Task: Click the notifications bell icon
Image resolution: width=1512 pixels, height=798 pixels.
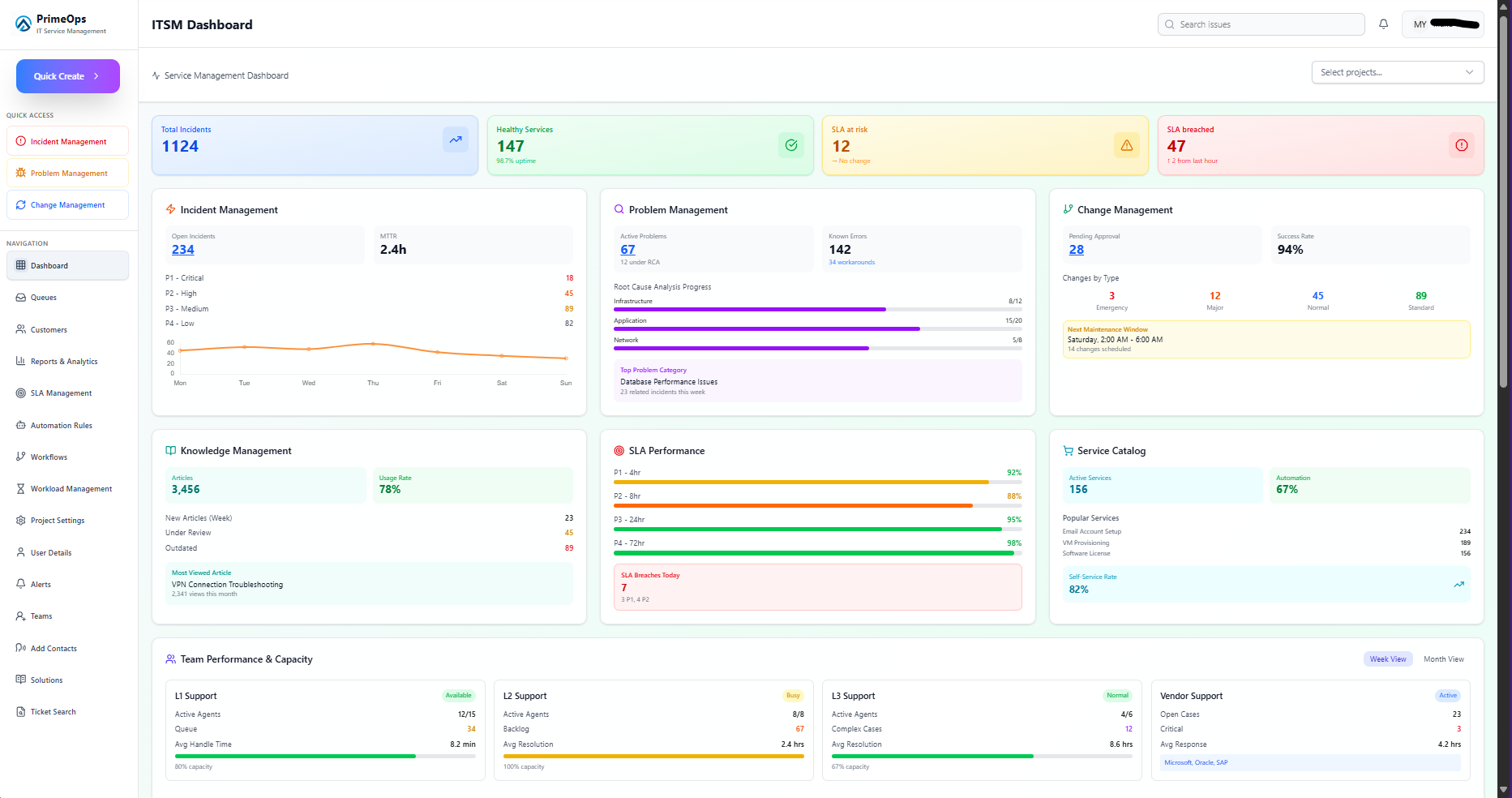Action: coord(1383,24)
